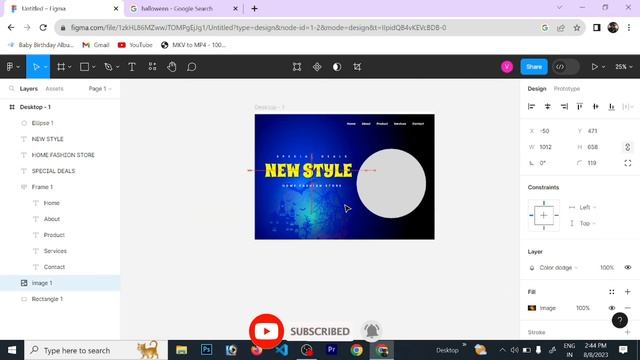Align right icon in Design panel
This screenshot has width=640, height=360.
pyautogui.click(x=564, y=107)
